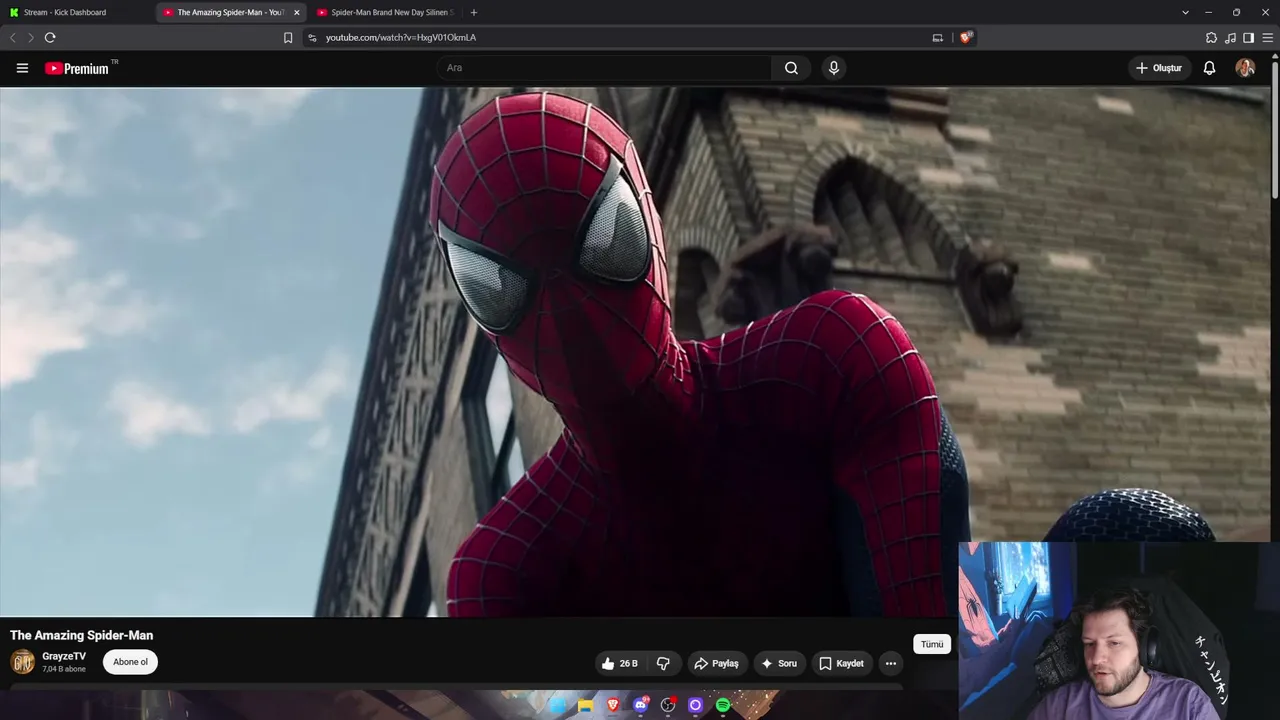Click the 7,04 B abone subscriber count
The width and height of the screenshot is (1280, 720).
[64, 669]
